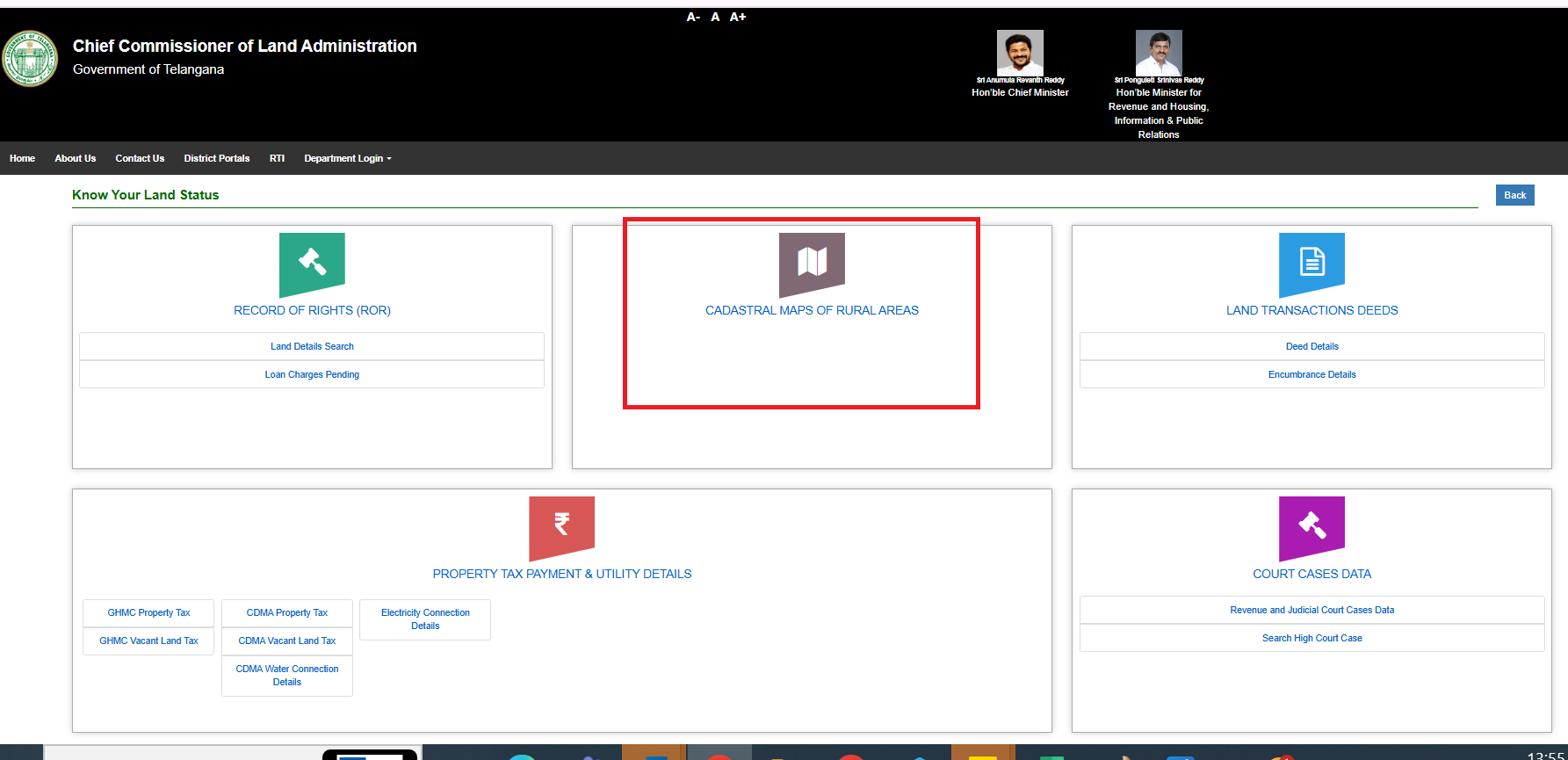Click Search High Court Case link
Viewport: 1568px width, 760px height.
[1311, 639]
